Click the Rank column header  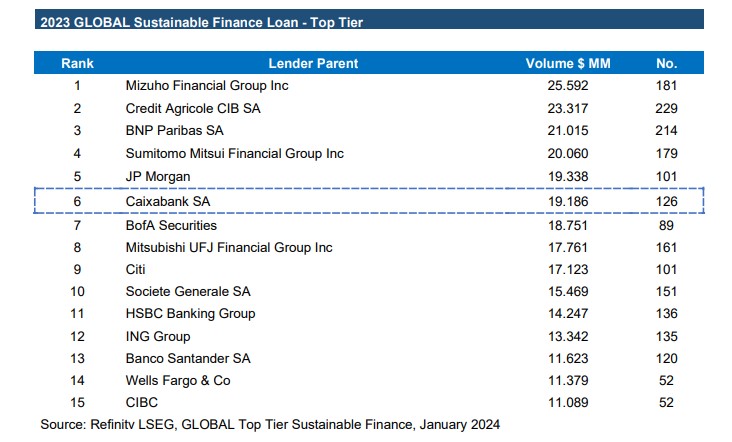click(x=77, y=63)
